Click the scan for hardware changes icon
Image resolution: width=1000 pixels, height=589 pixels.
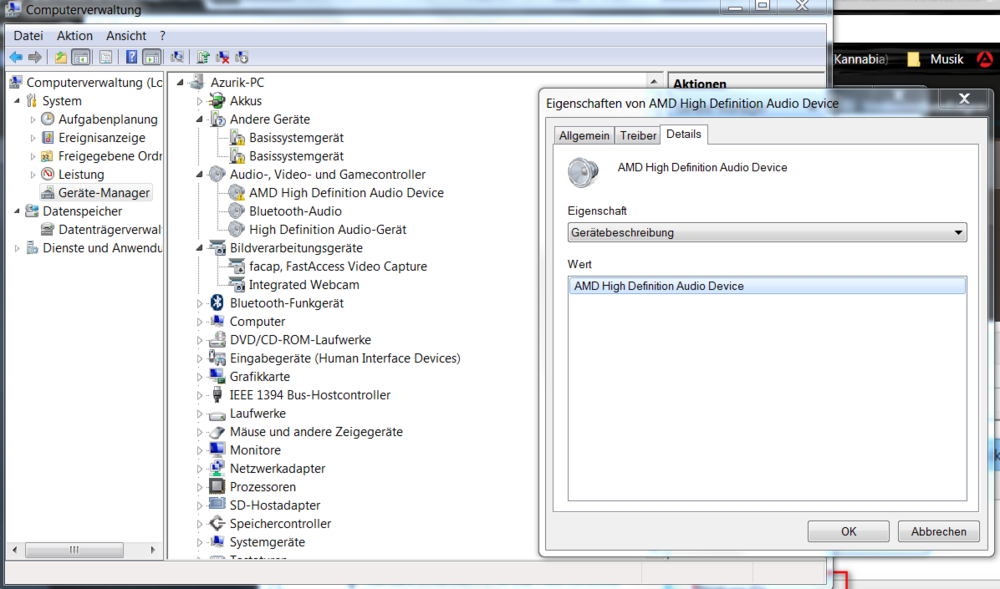pyautogui.click(x=177, y=57)
